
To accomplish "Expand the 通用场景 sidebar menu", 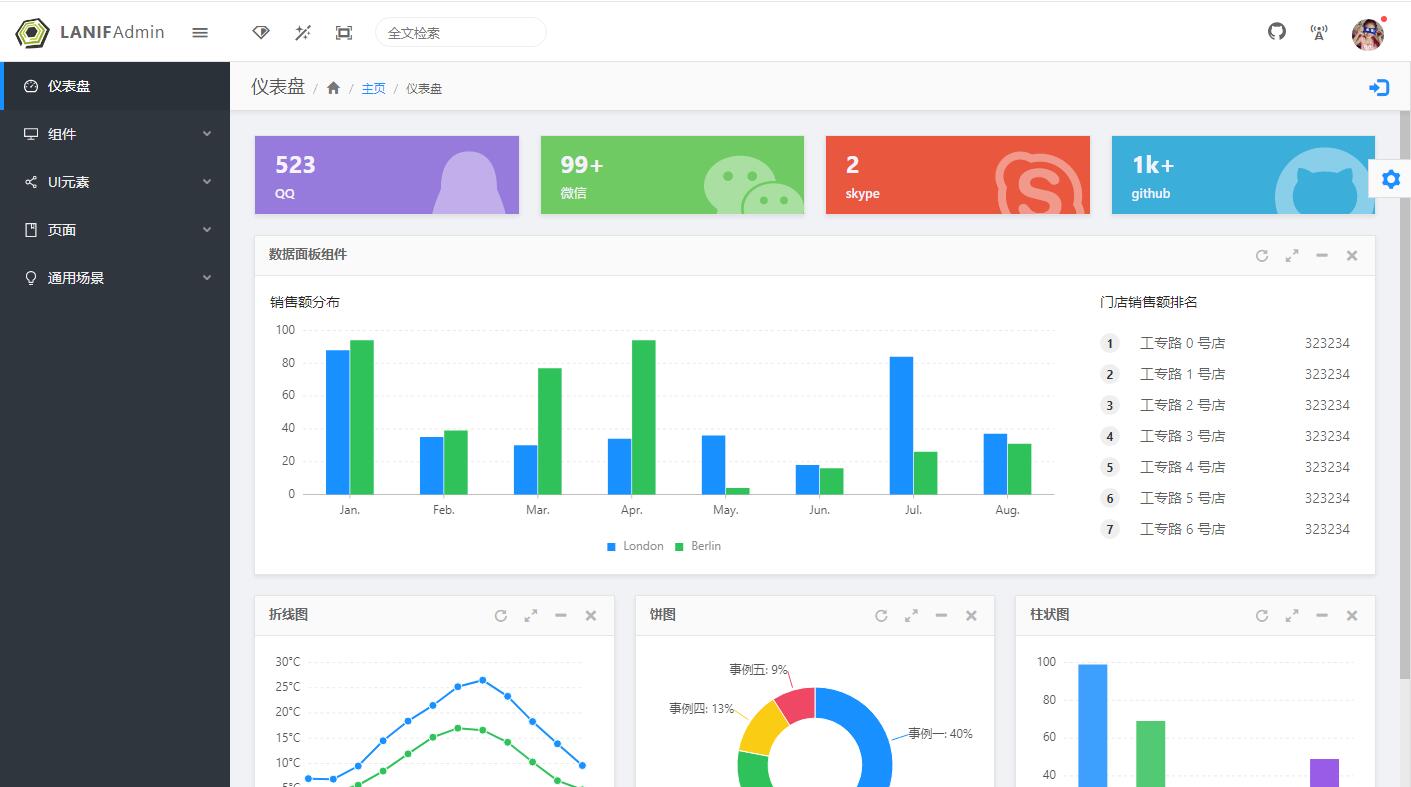I will [x=115, y=278].
